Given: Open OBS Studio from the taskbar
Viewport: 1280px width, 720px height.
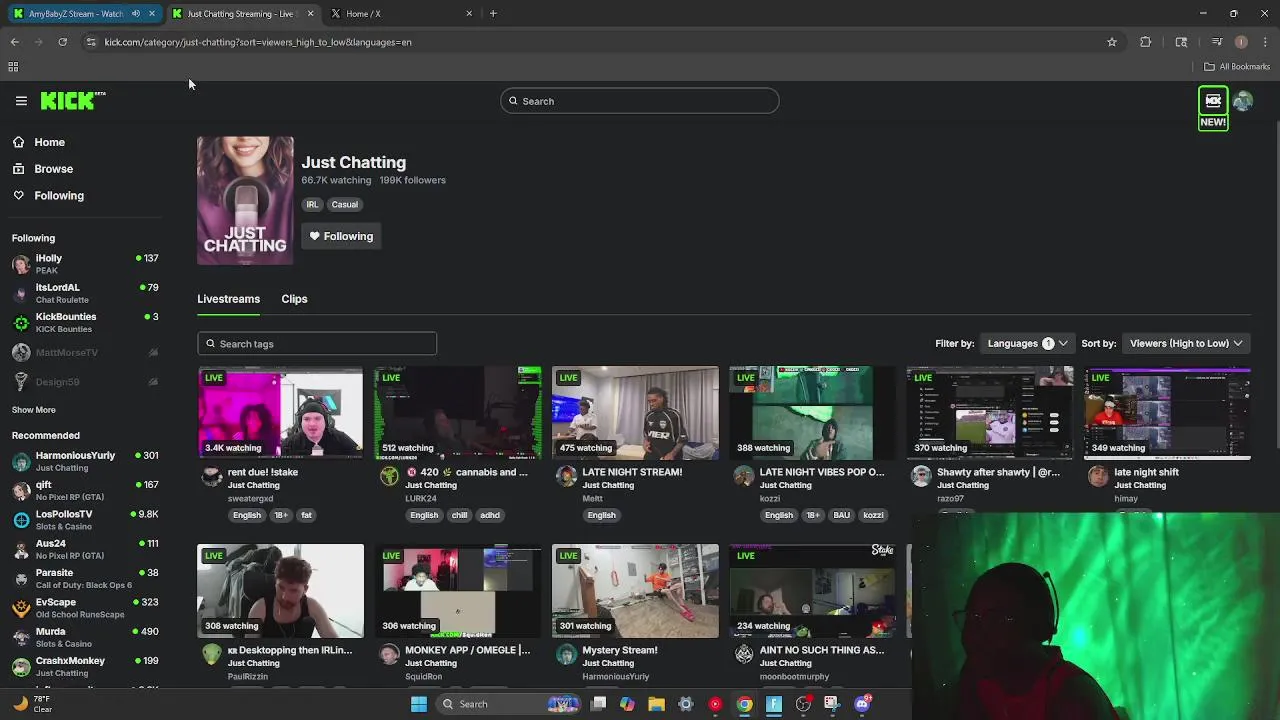Looking at the screenshot, I should pos(803,704).
